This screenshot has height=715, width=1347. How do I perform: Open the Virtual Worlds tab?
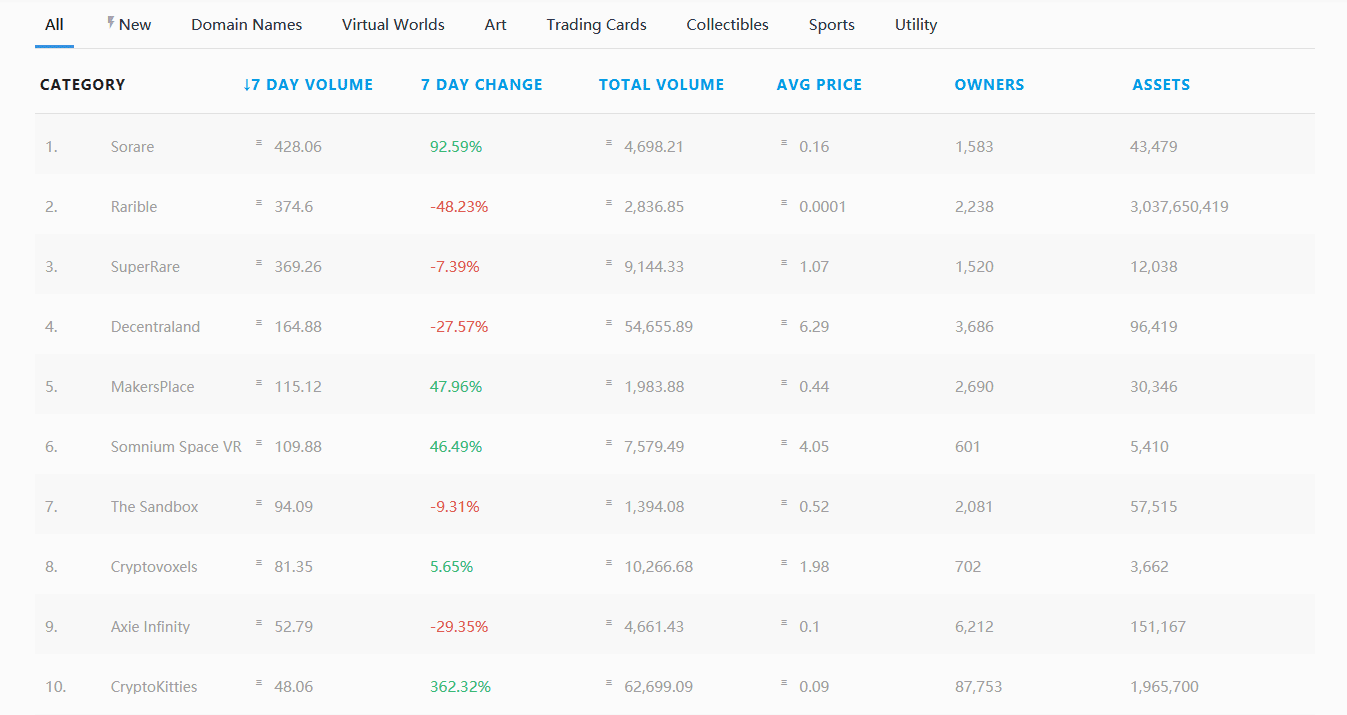393,24
